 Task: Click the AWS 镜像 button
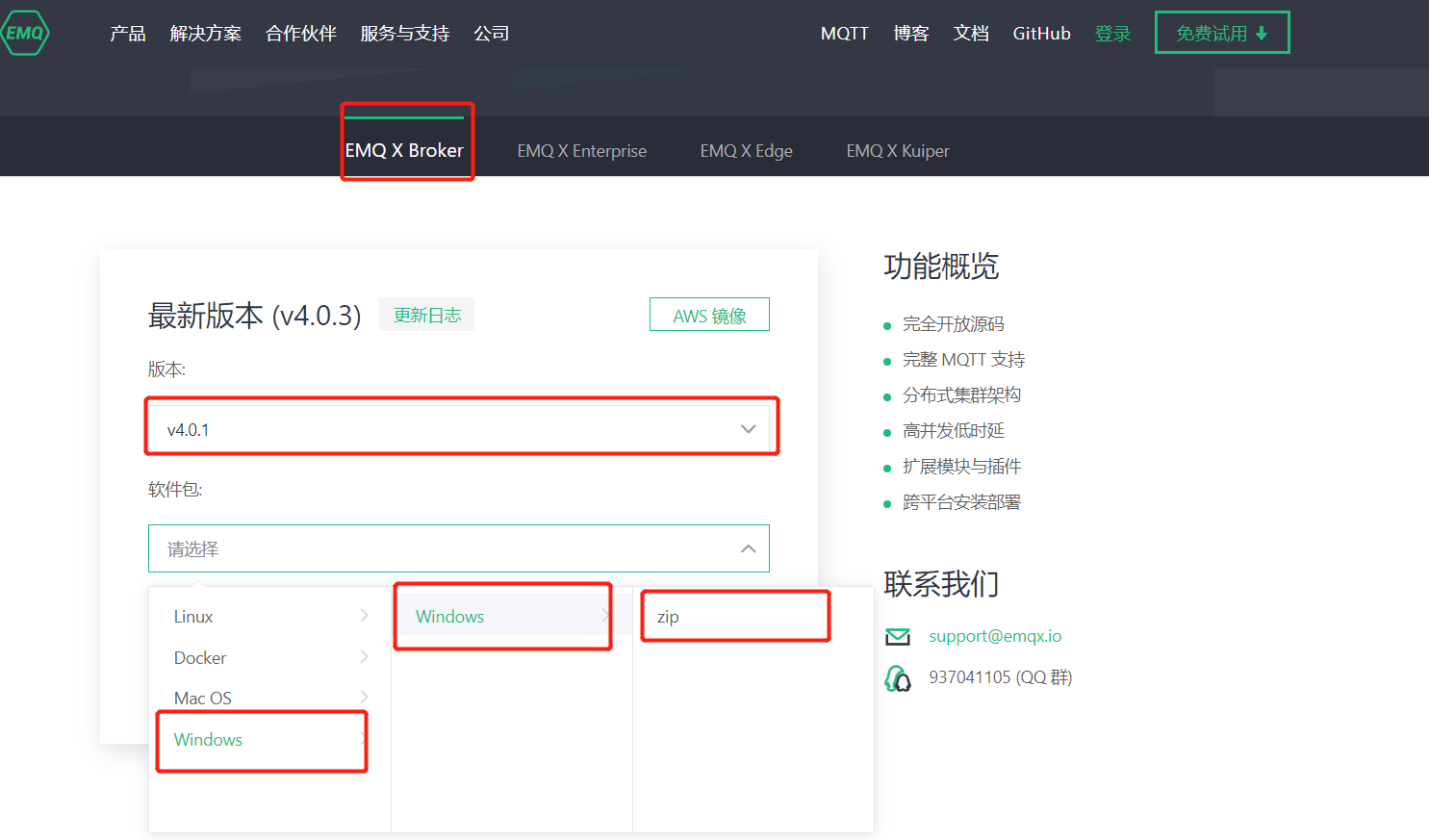click(709, 315)
